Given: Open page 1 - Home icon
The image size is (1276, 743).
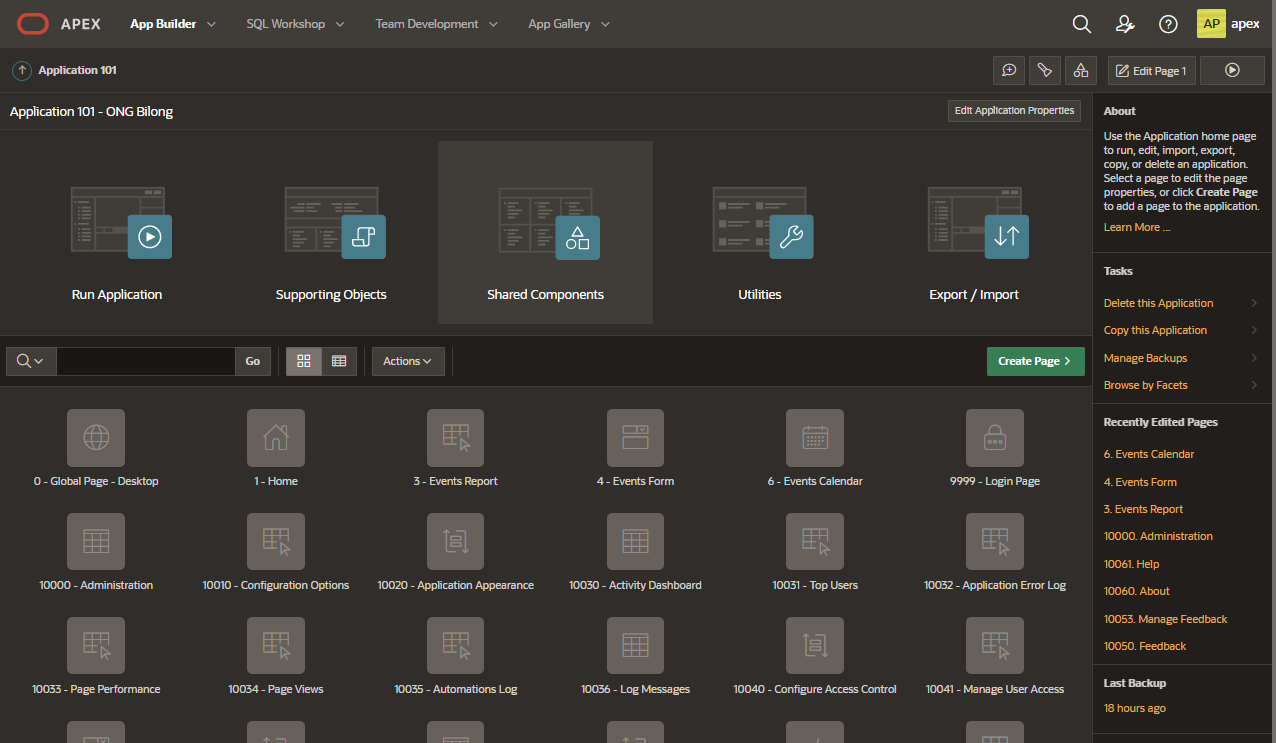Looking at the screenshot, I should point(276,438).
